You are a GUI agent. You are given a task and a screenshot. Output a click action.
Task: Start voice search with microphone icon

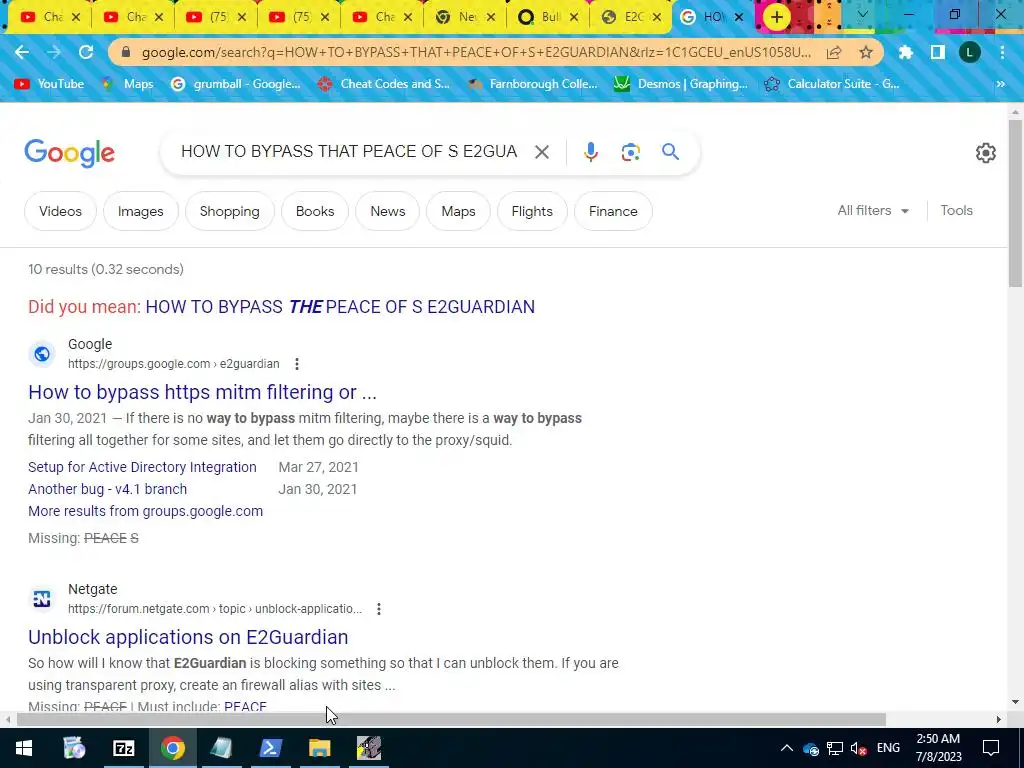[590, 152]
